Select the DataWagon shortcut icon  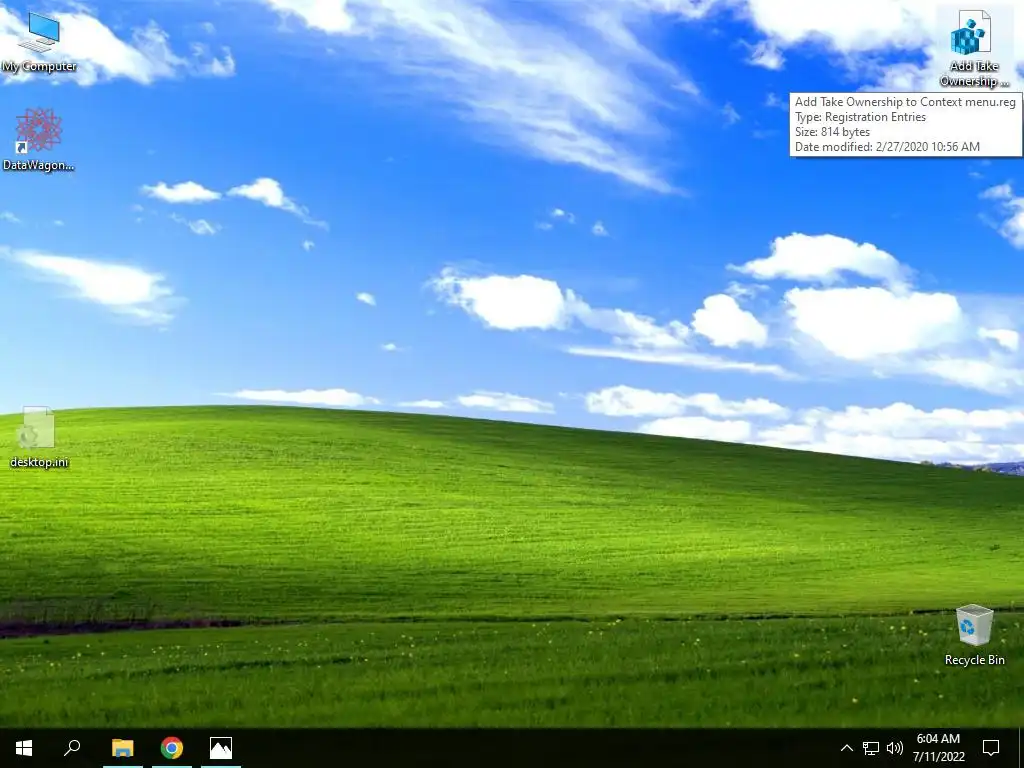[x=39, y=139]
